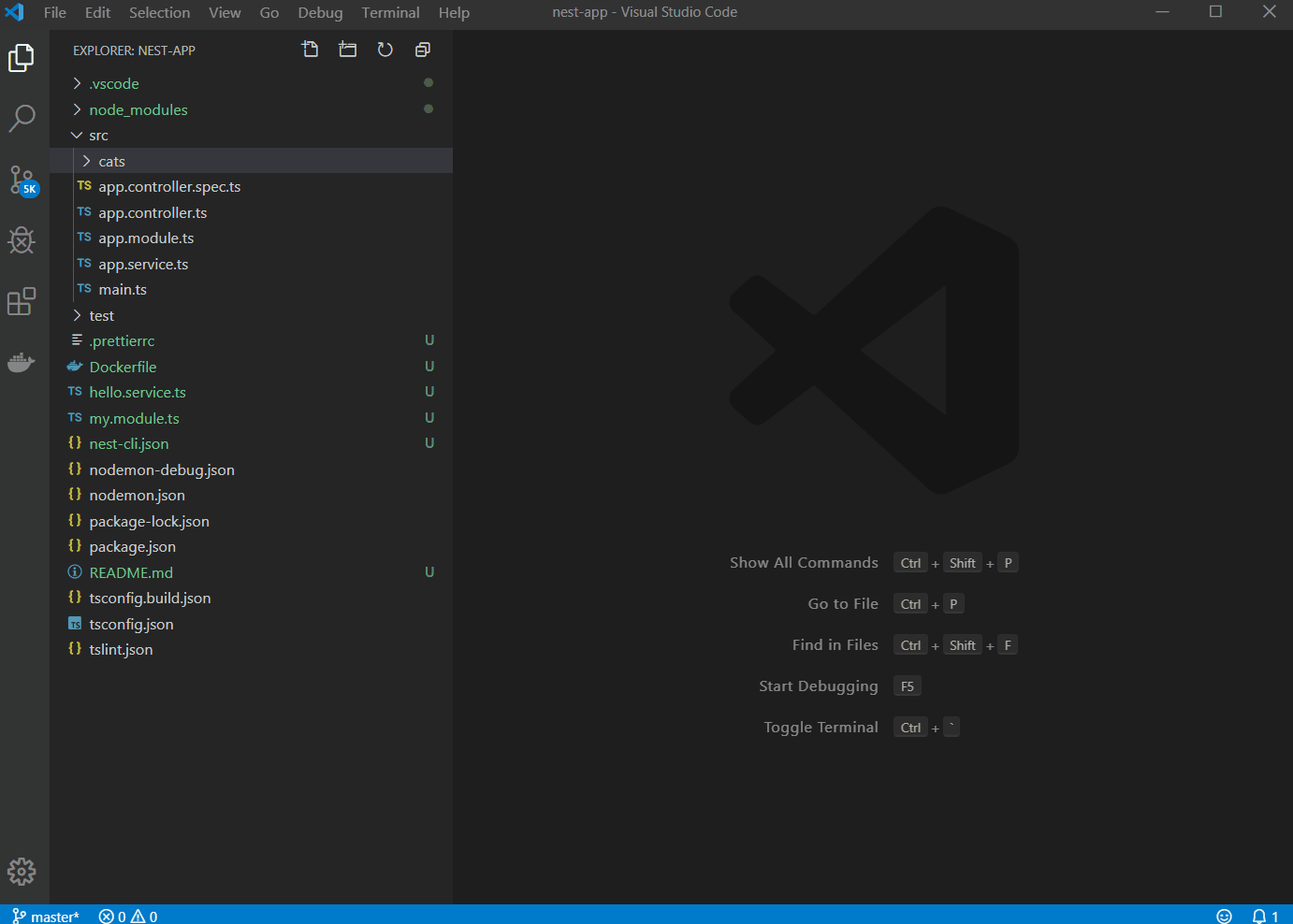Screen dimensions: 1293x924
Task: Click the F5 key hint
Action: click(907, 686)
